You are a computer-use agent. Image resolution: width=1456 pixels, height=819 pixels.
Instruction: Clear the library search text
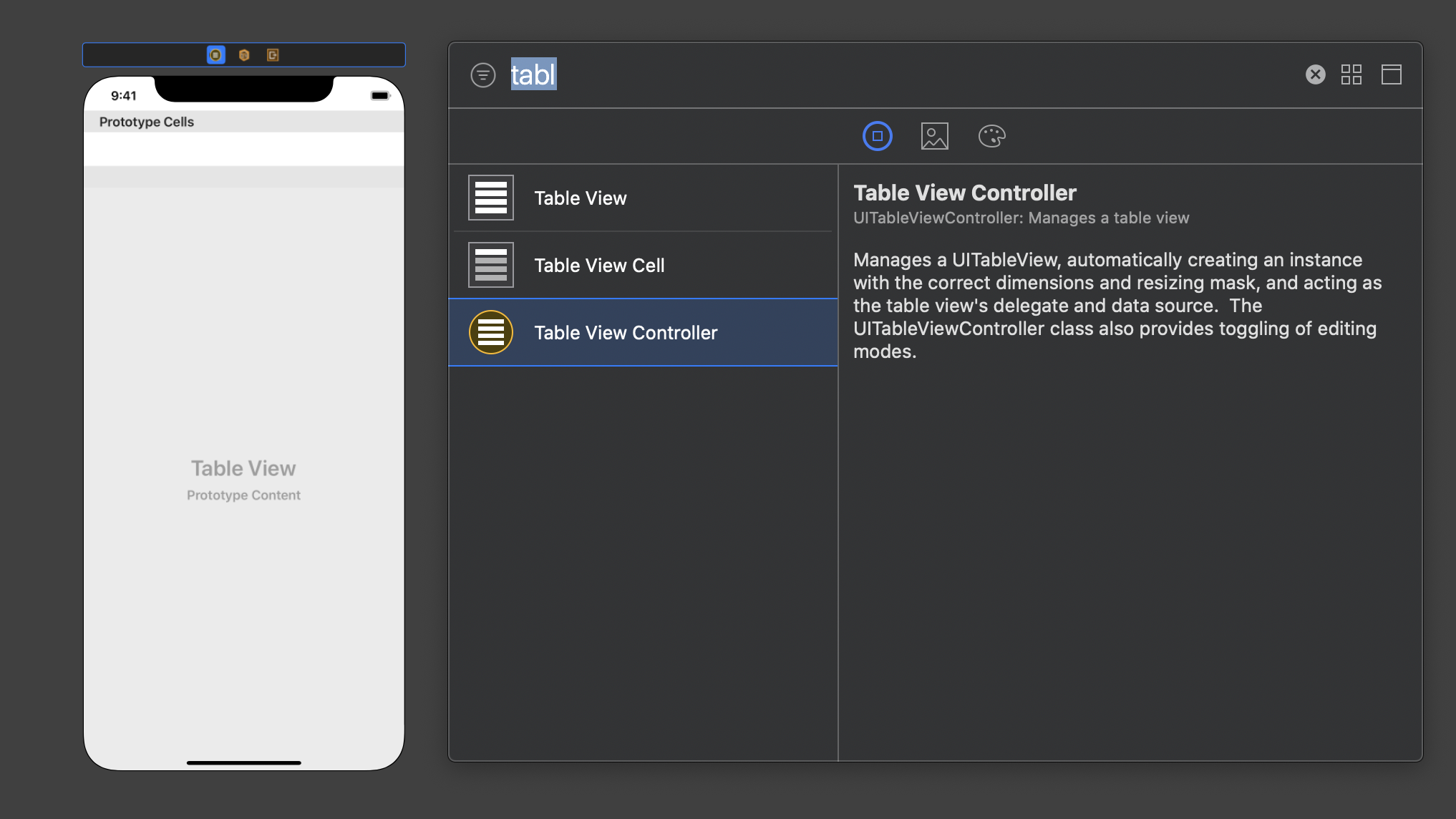[1315, 74]
